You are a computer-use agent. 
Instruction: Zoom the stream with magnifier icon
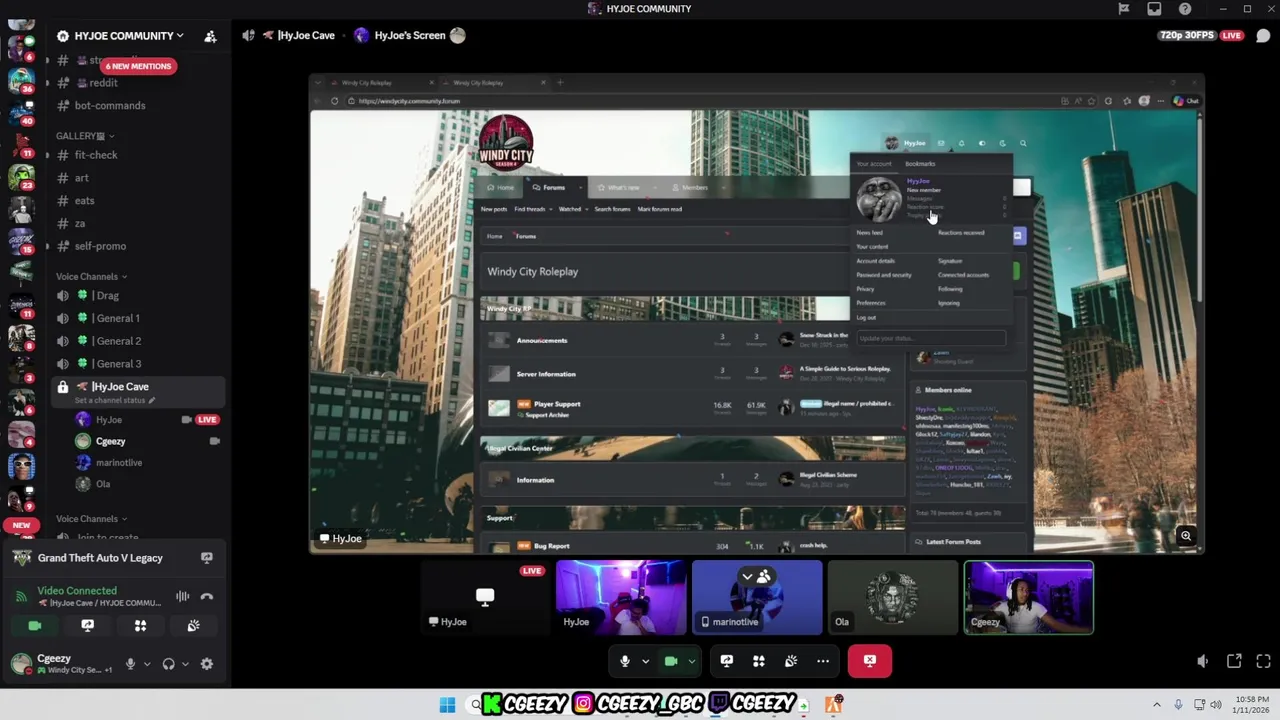click(1186, 536)
